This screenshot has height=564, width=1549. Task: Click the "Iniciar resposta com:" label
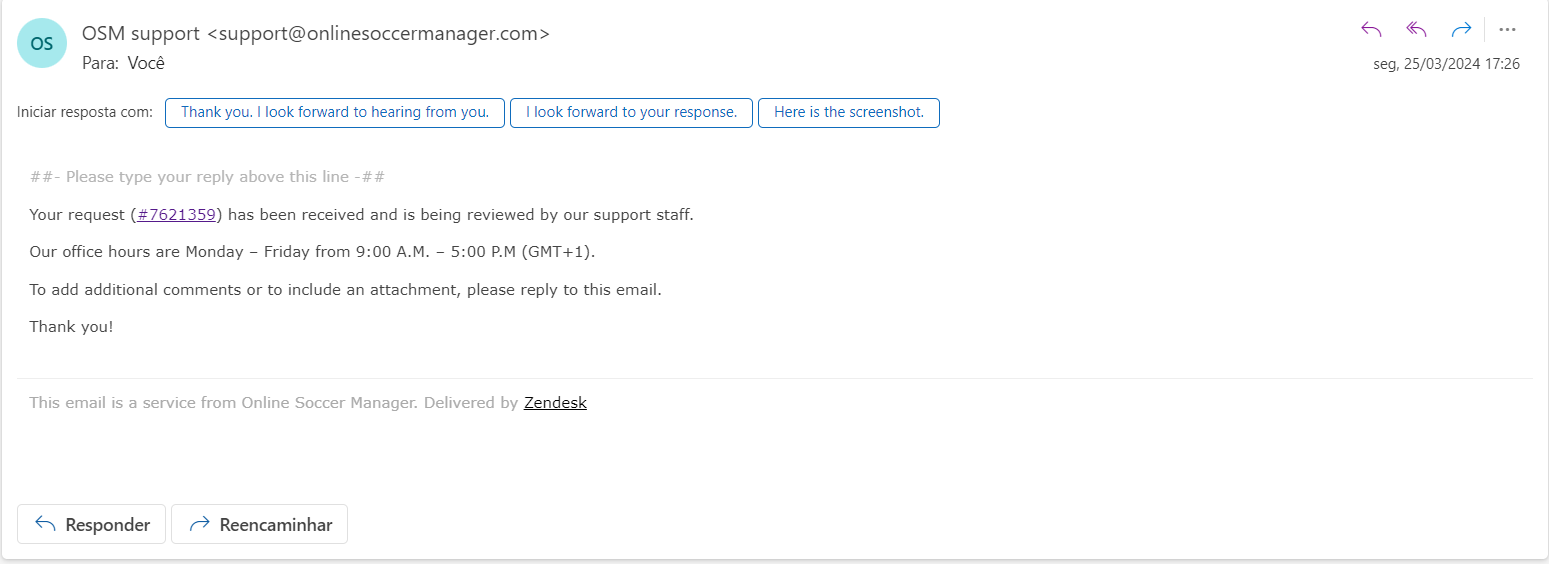85,112
